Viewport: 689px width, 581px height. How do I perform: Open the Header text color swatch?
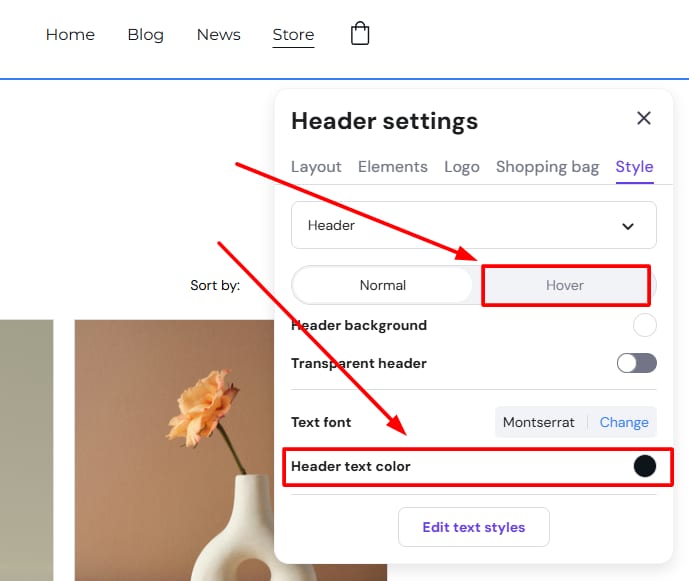click(645, 466)
